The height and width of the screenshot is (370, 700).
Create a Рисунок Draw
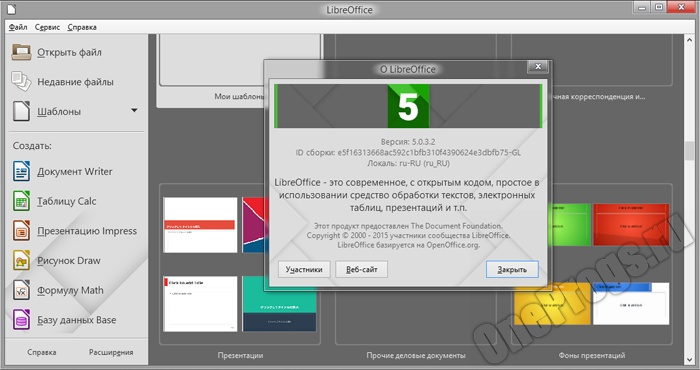click(x=69, y=261)
